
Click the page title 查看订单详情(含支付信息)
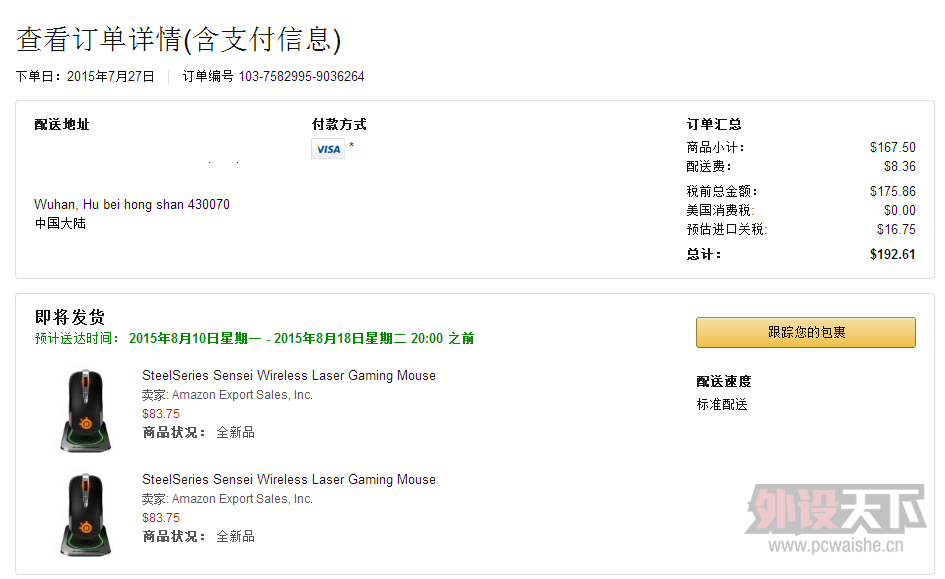(178, 40)
